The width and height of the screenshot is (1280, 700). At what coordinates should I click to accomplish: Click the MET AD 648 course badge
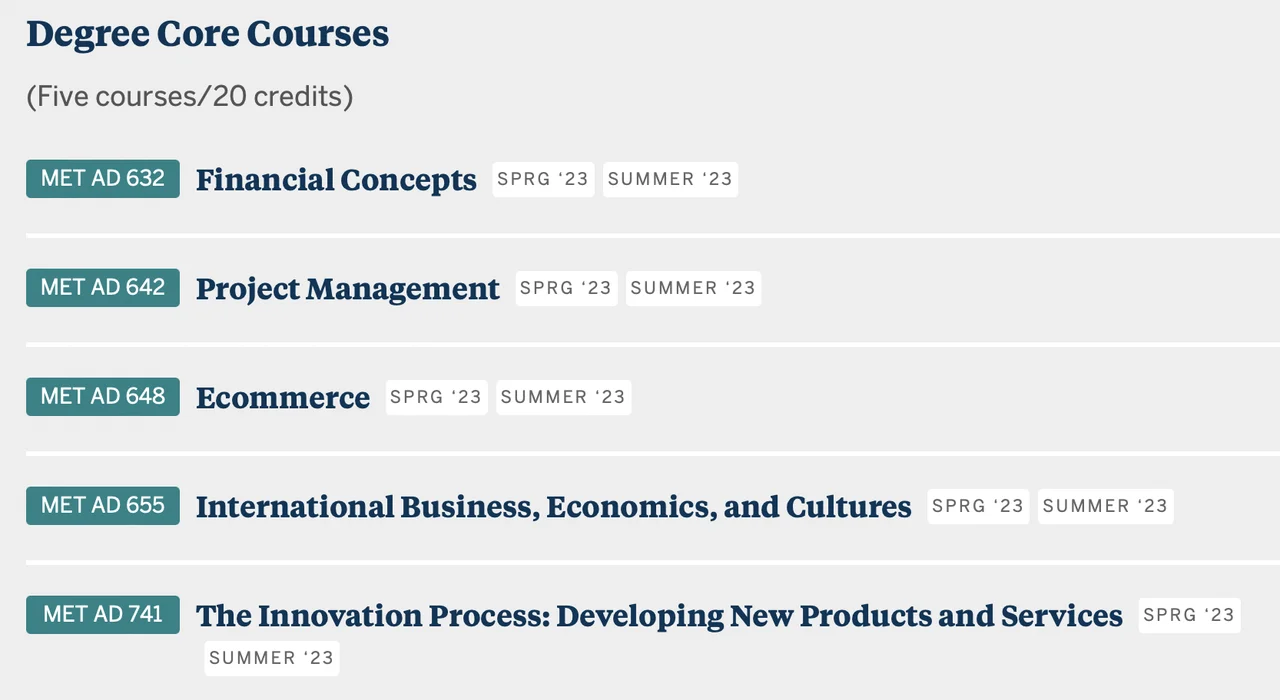(x=103, y=397)
